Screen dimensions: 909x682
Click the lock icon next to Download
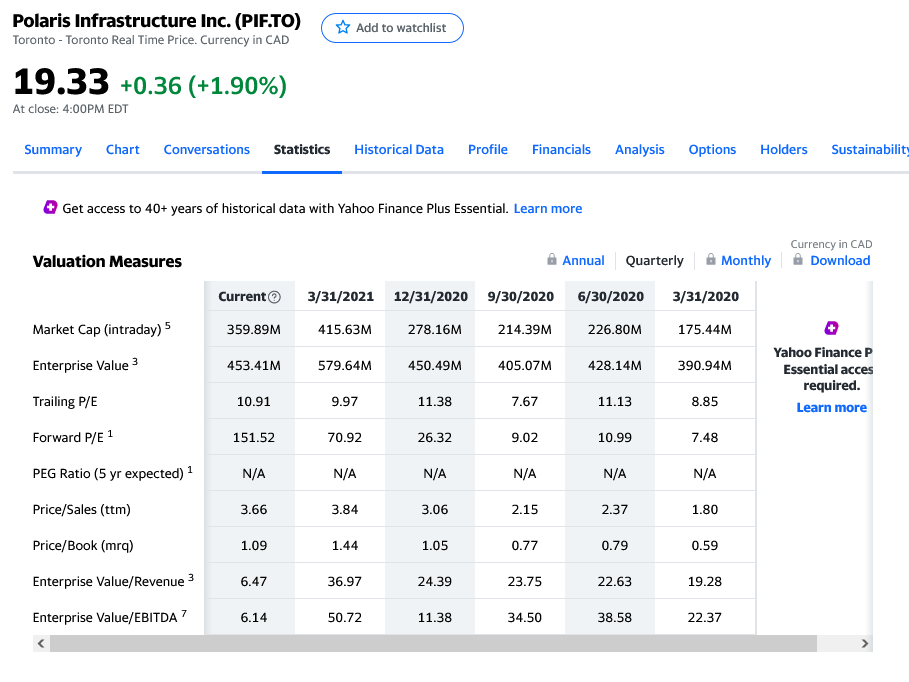798,259
